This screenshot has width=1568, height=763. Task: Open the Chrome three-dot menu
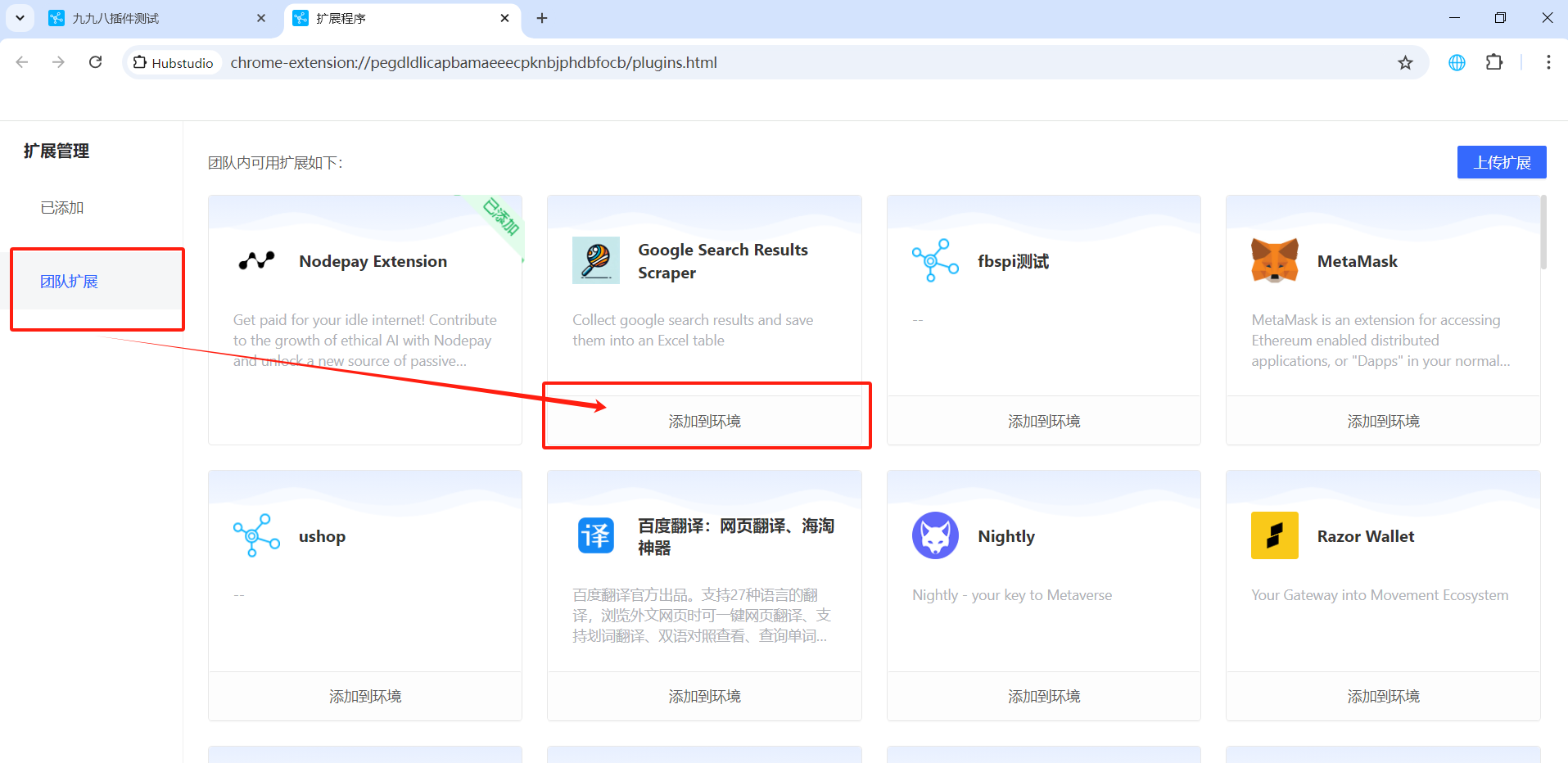point(1548,62)
